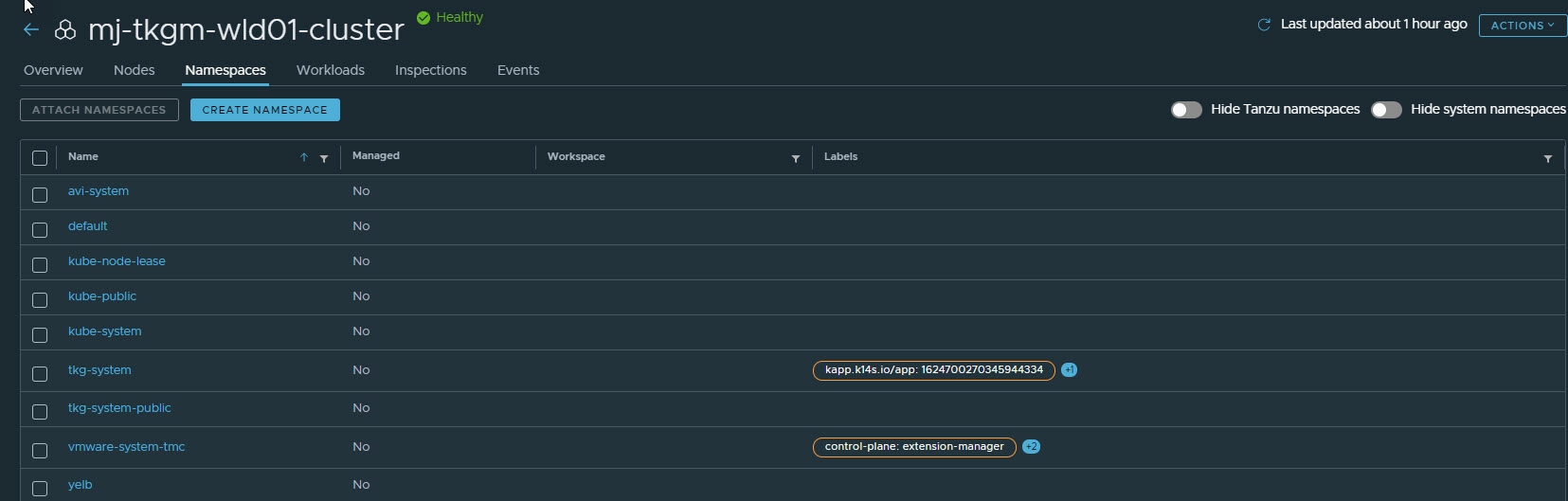Switch to the Workloads tab
The height and width of the screenshot is (501, 1568).
(x=330, y=70)
